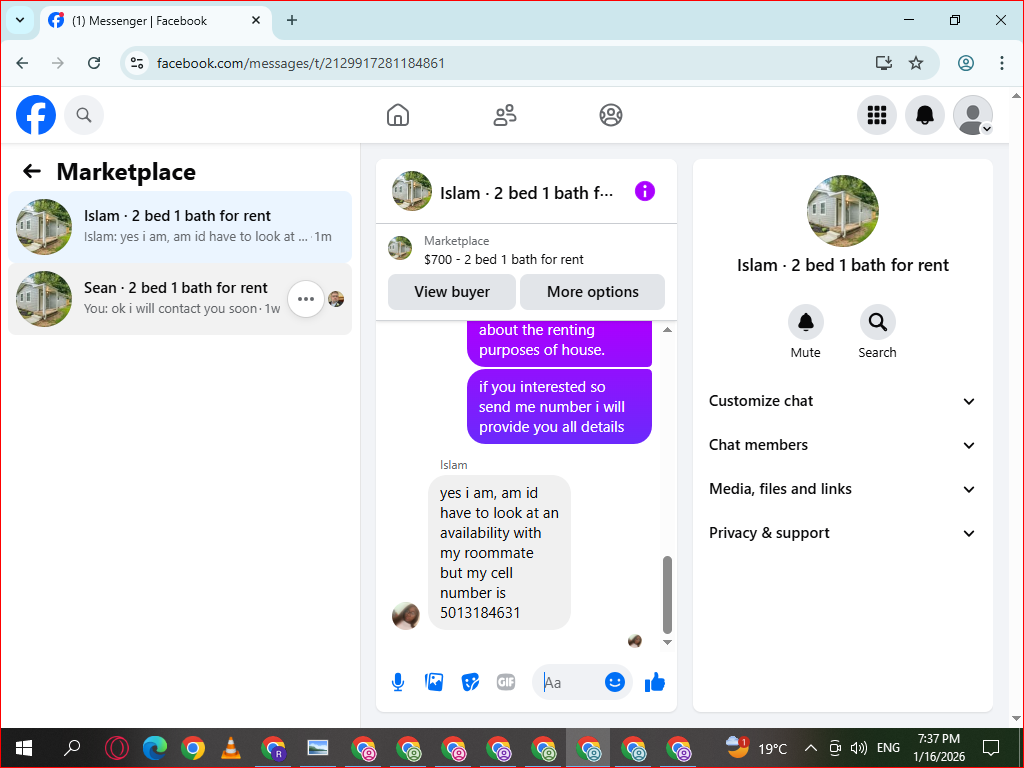The width and height of the screenshot is (1024, 768).
Task: Click the listing photo in right panel
Action: (842, 211)
